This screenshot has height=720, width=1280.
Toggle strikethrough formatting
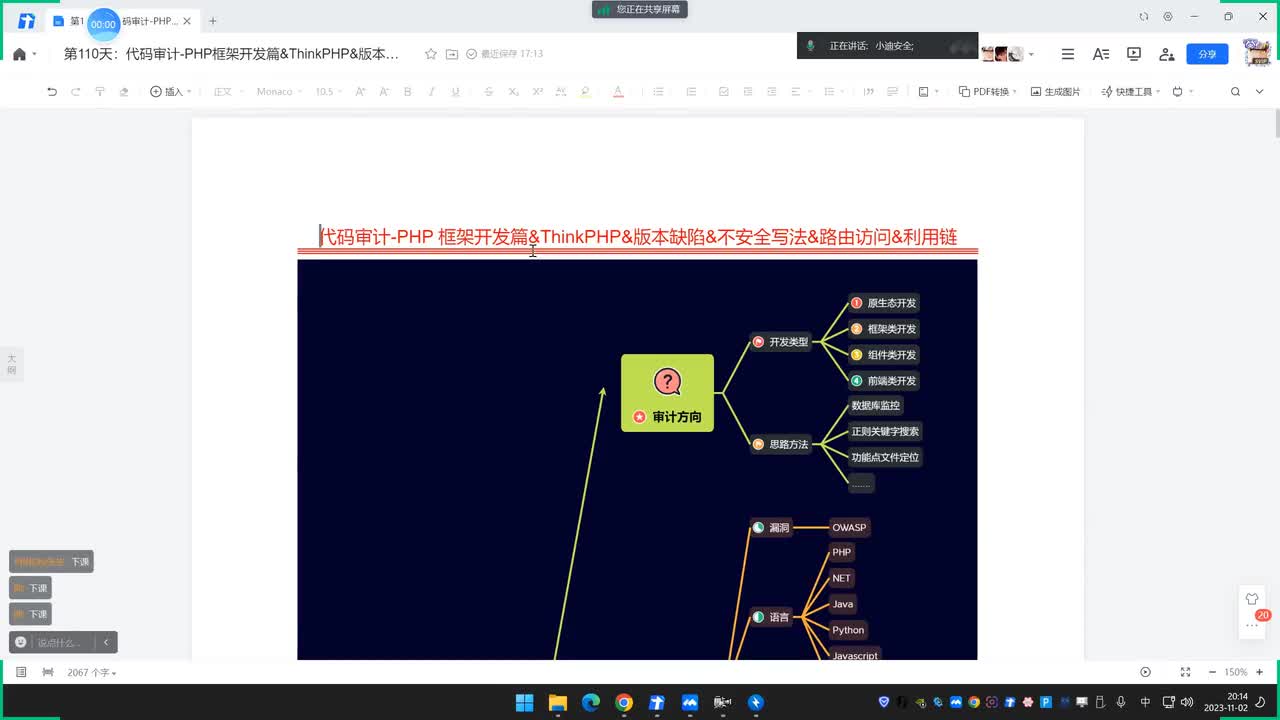(x=488, y=91)
